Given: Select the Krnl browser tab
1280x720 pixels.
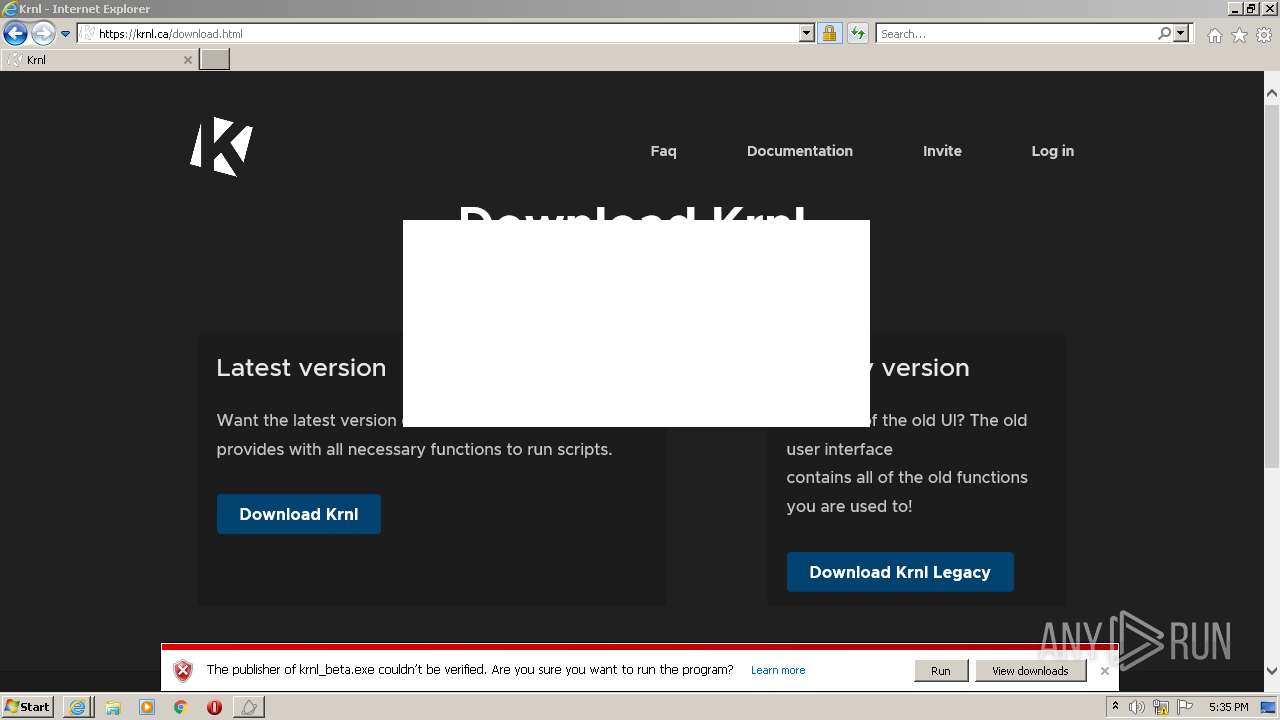Looking at the screenshot, I should (98, 60).
